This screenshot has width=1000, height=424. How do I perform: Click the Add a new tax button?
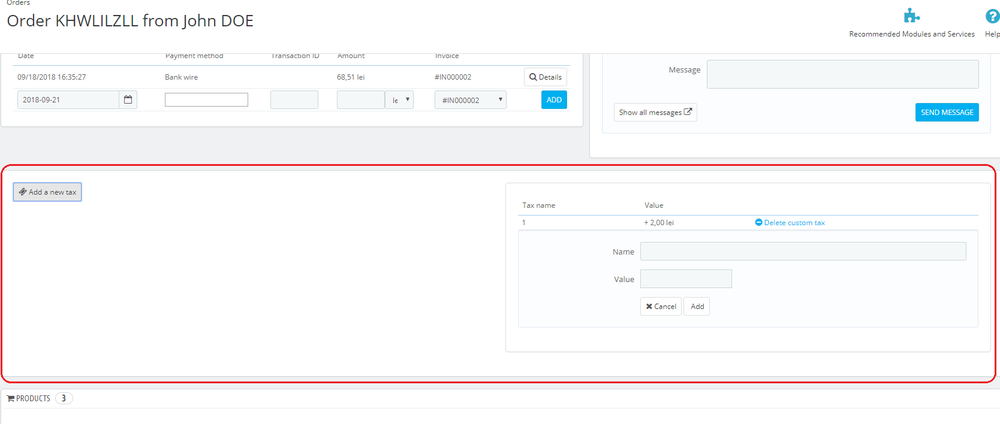click(x=47, y=192)
